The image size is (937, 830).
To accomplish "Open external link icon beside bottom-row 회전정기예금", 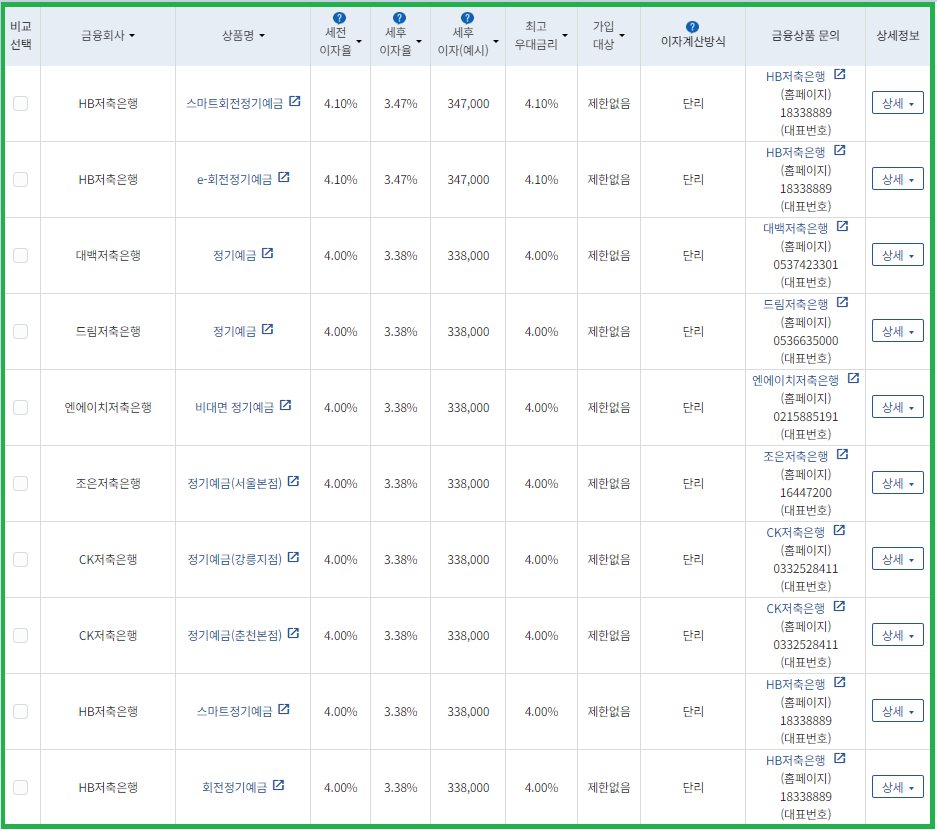I will tap(278, 785).
